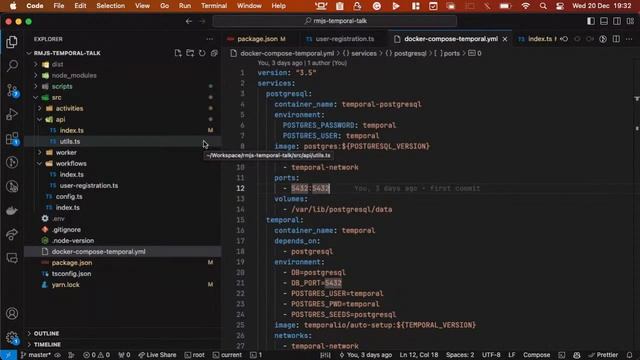Click the command center search field
The image size is (640, 360).
335,21
